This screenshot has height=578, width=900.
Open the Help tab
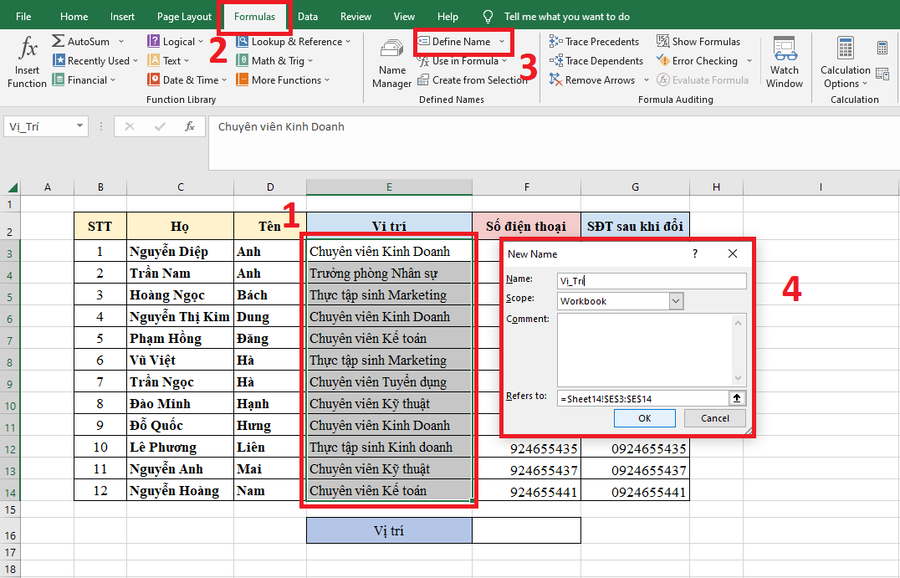[448, 16]
